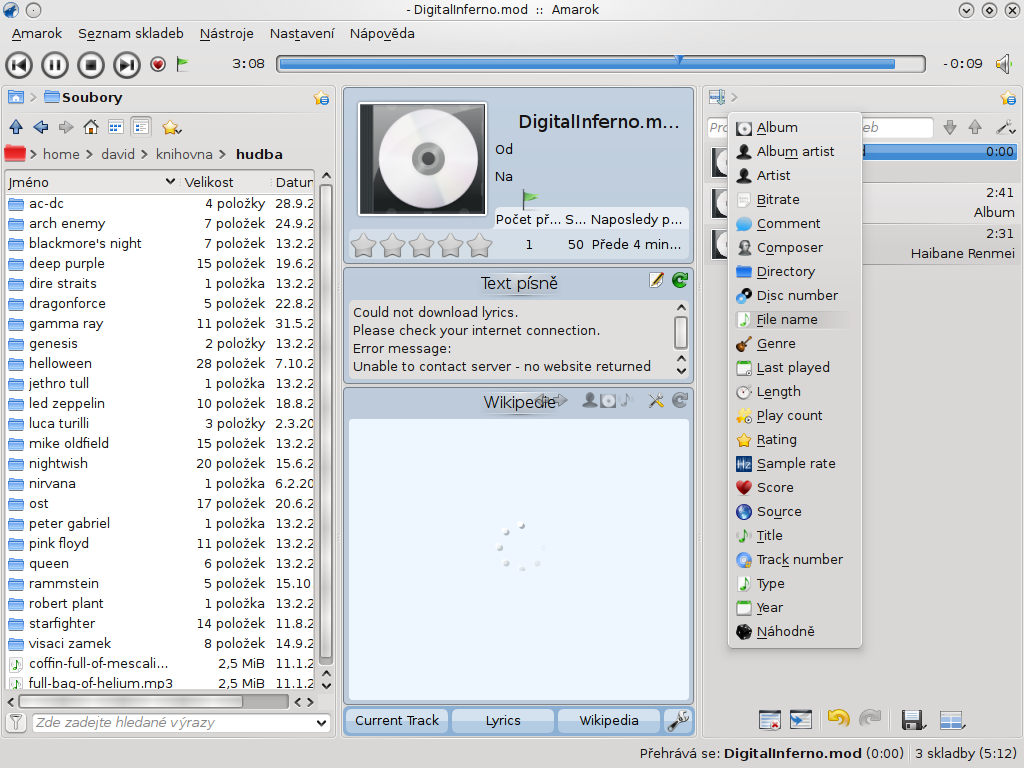Choose 'Album' from the sort menu
Viewport: 1024px width, 768px height.
pyautogui.click(x=795, y=127)
